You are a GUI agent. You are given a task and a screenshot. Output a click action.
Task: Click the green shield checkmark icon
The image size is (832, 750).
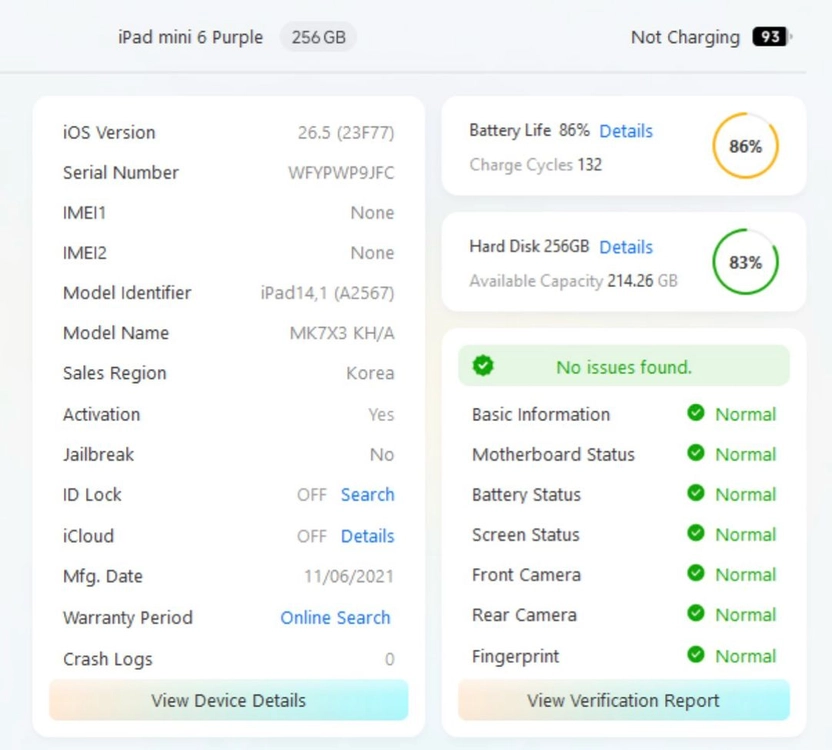click(x=483, y=366)
